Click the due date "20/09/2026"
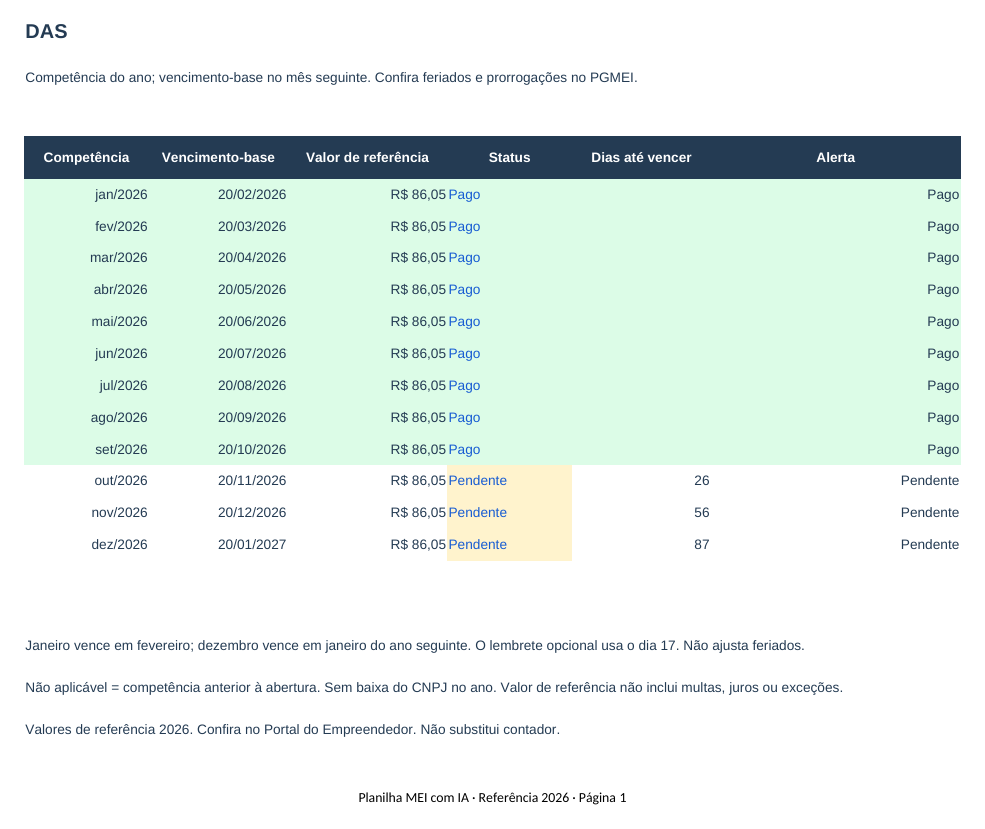This screenshot has width=985, height=829. coord(252,418)
